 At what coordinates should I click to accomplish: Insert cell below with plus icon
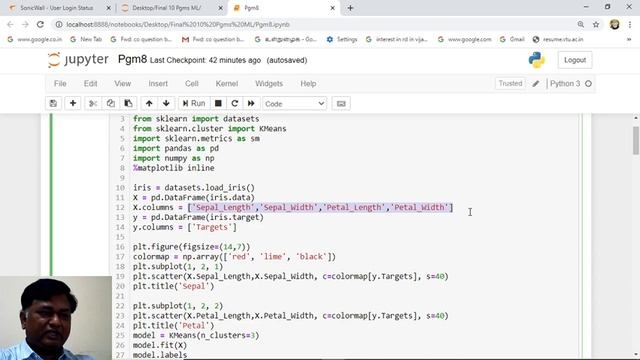pos(73,104)
